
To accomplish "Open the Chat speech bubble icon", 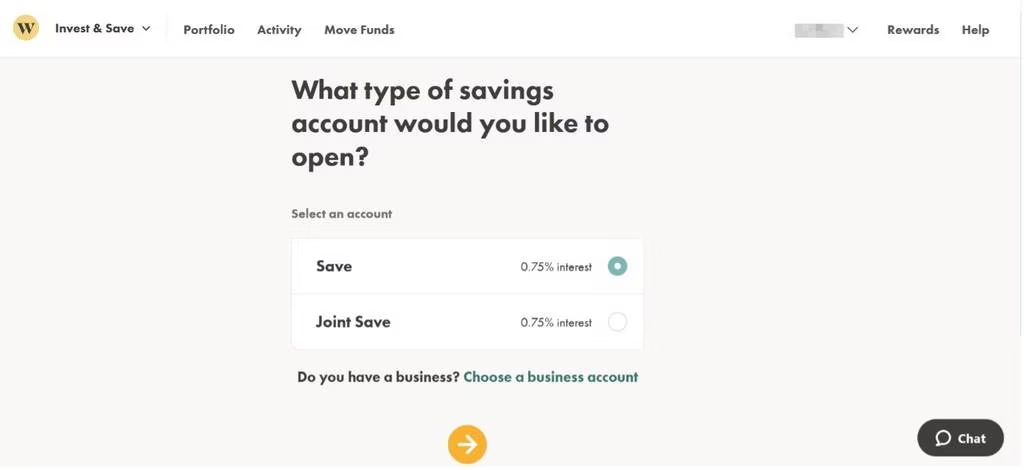I will pos(942,438).
